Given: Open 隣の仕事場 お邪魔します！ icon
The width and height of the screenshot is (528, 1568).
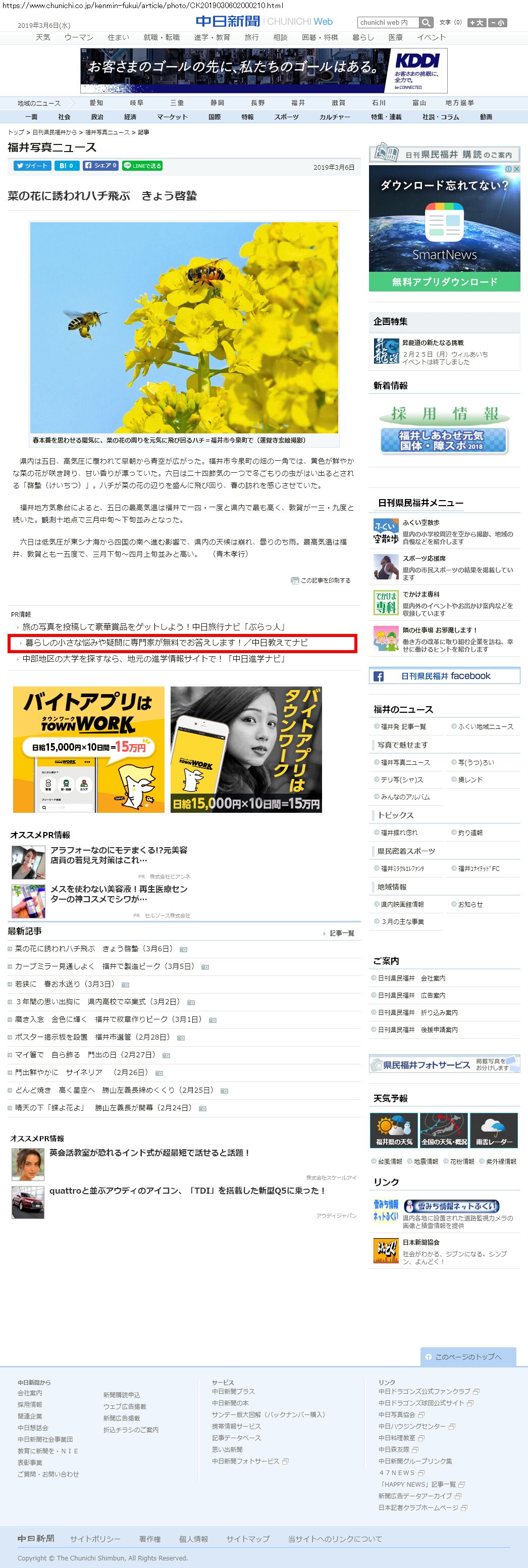Looking at the screenshot, I should pyautogui.click(x=386, y=639).
